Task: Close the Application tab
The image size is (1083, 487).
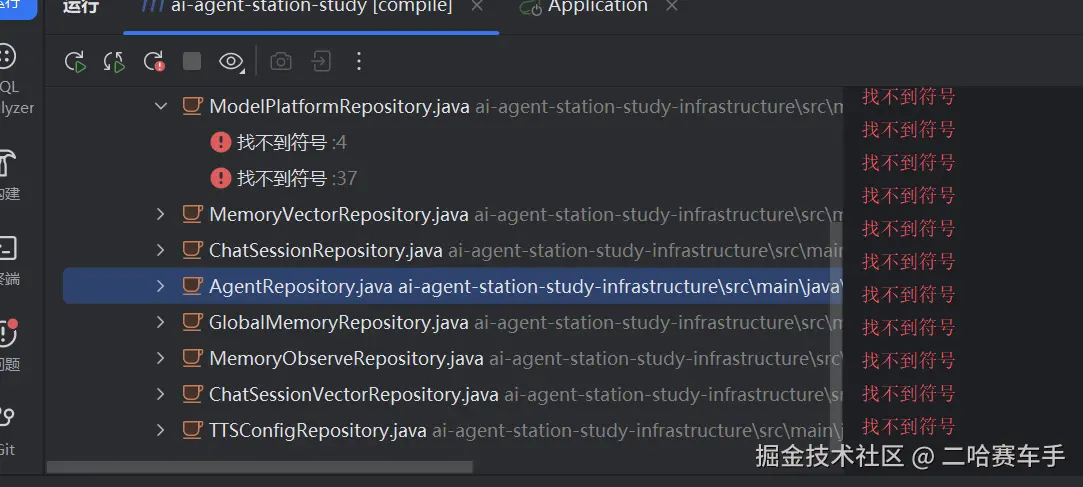Action: [671, 6]
